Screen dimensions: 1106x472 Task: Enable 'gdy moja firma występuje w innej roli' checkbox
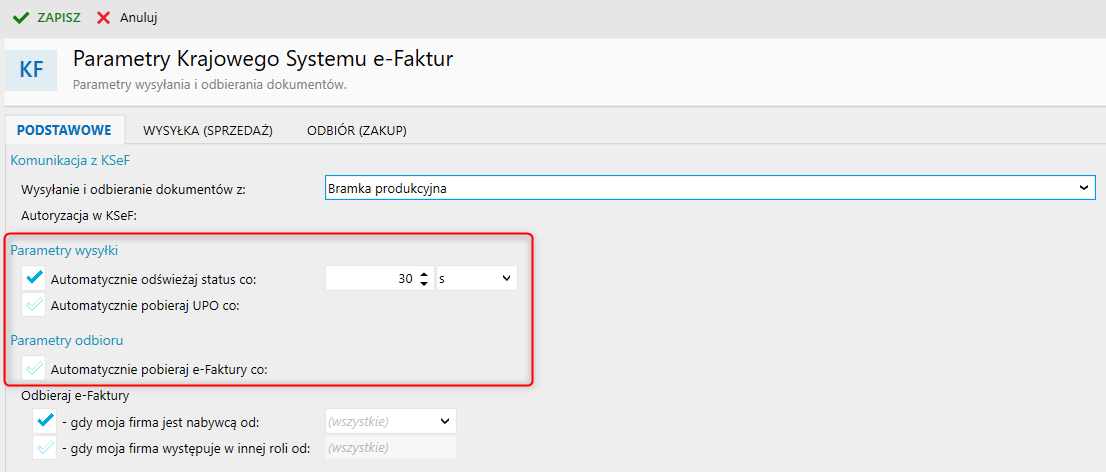(45, 448)
